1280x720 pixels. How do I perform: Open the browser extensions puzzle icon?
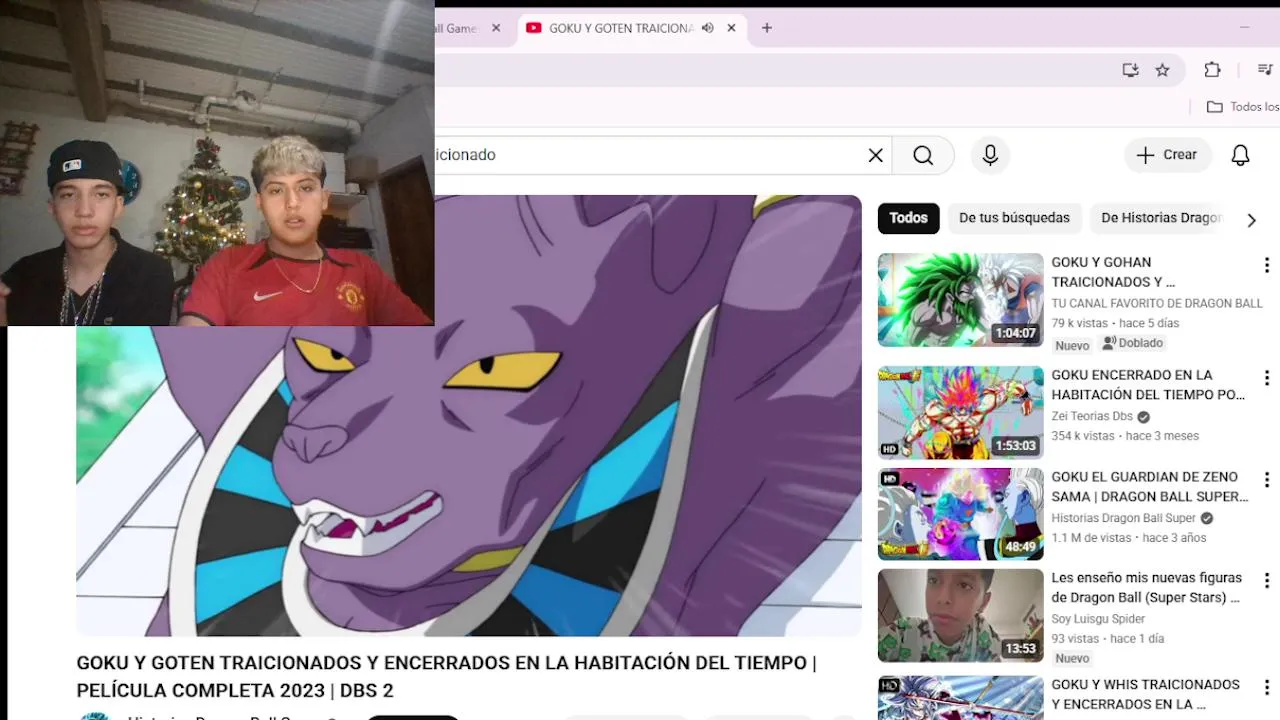(1212, 70)
